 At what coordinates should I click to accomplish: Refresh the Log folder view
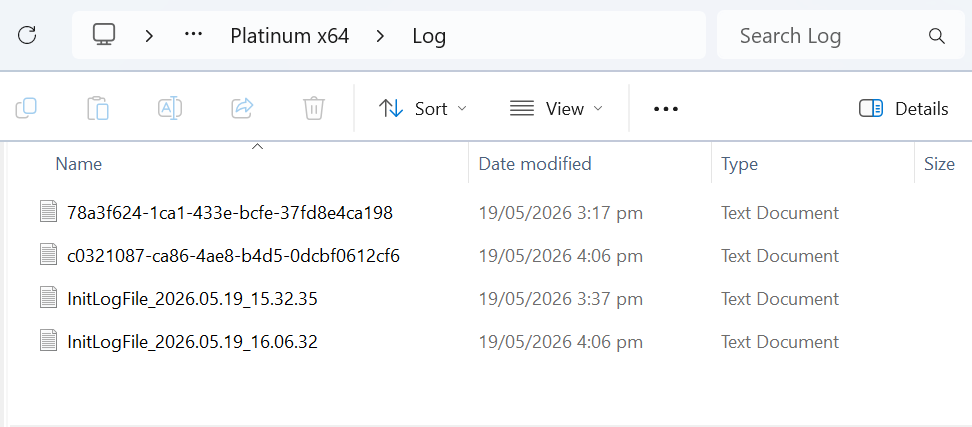27,35
